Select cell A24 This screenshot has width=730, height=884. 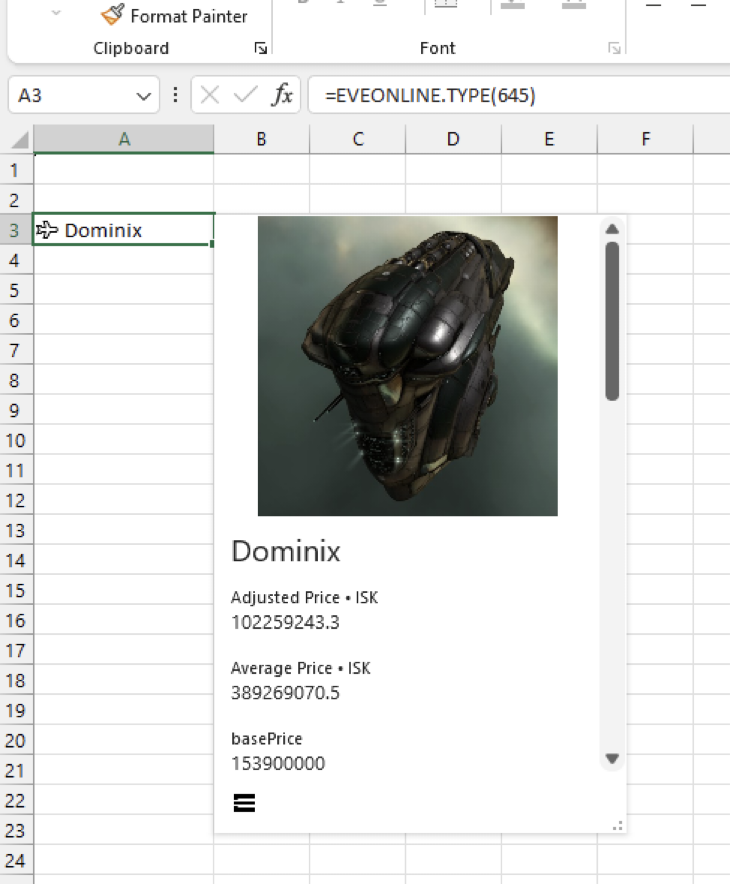click(124, 861)
